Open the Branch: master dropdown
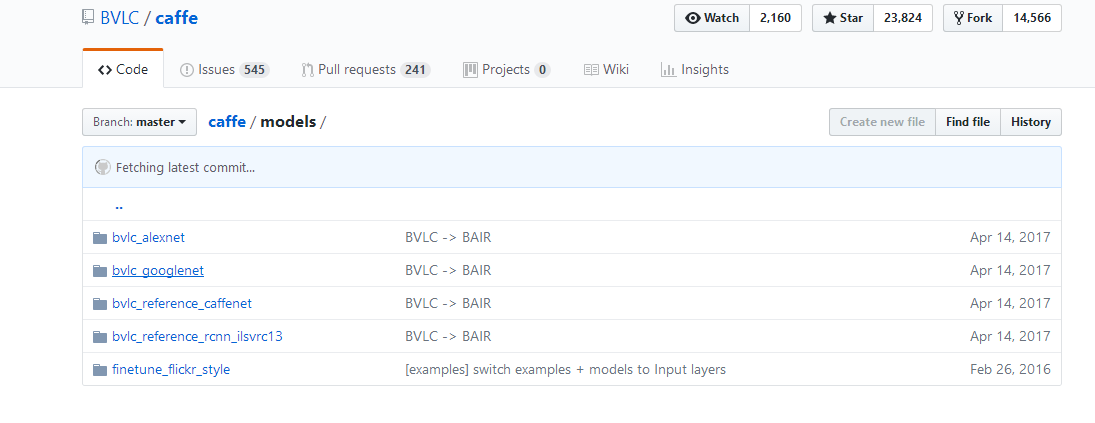The width and height of the screenshot is (1095, 423). coord(140,121)
